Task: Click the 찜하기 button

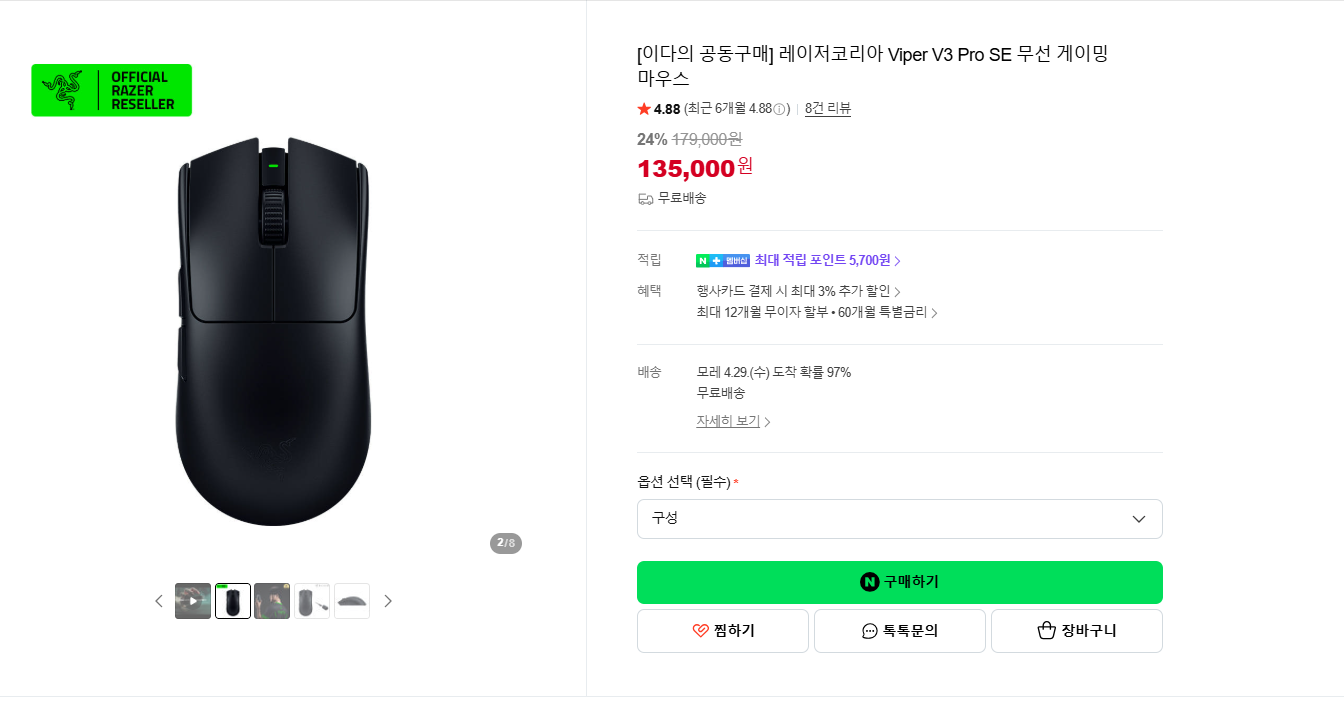Action: (722, 630)
